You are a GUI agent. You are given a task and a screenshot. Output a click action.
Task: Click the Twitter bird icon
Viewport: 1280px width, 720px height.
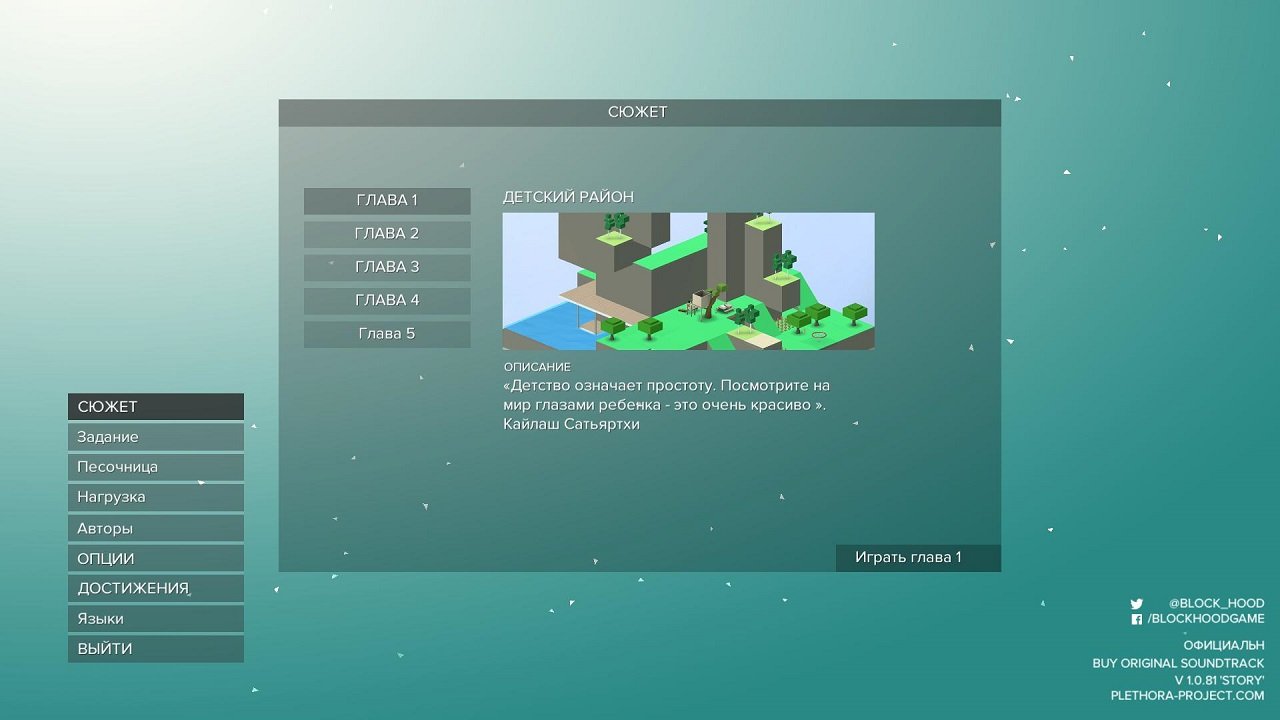pyautogui.click(x=1137, y=603)
